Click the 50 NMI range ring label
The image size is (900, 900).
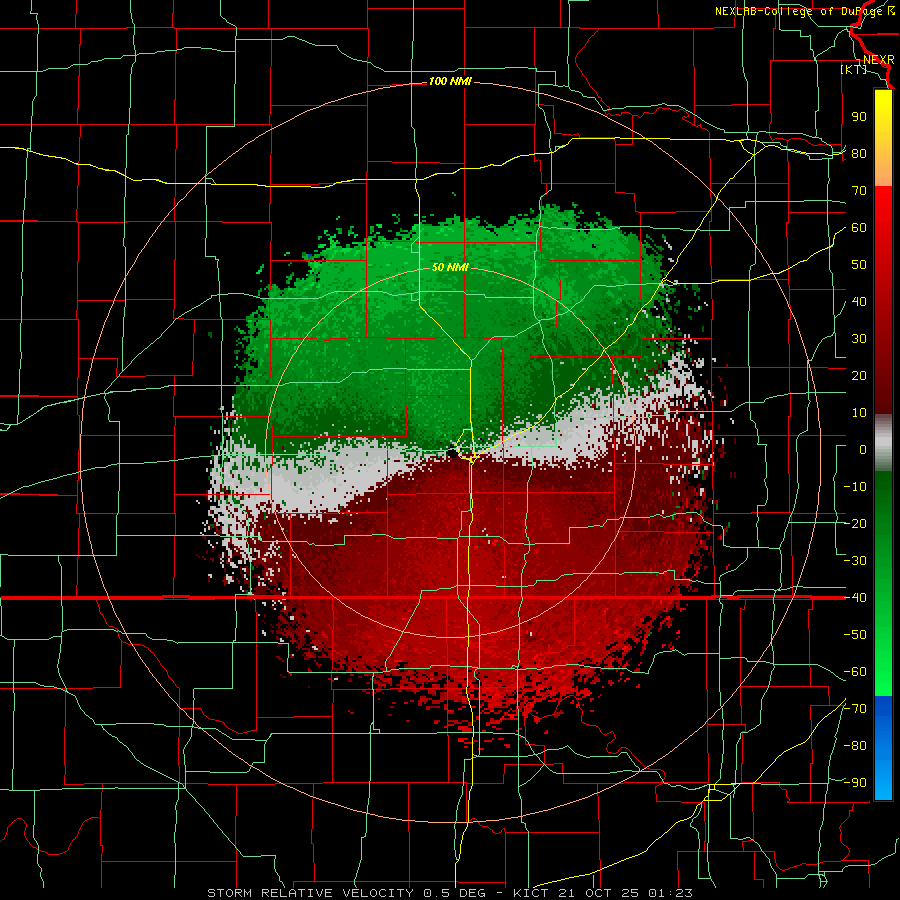click(450, 267)
